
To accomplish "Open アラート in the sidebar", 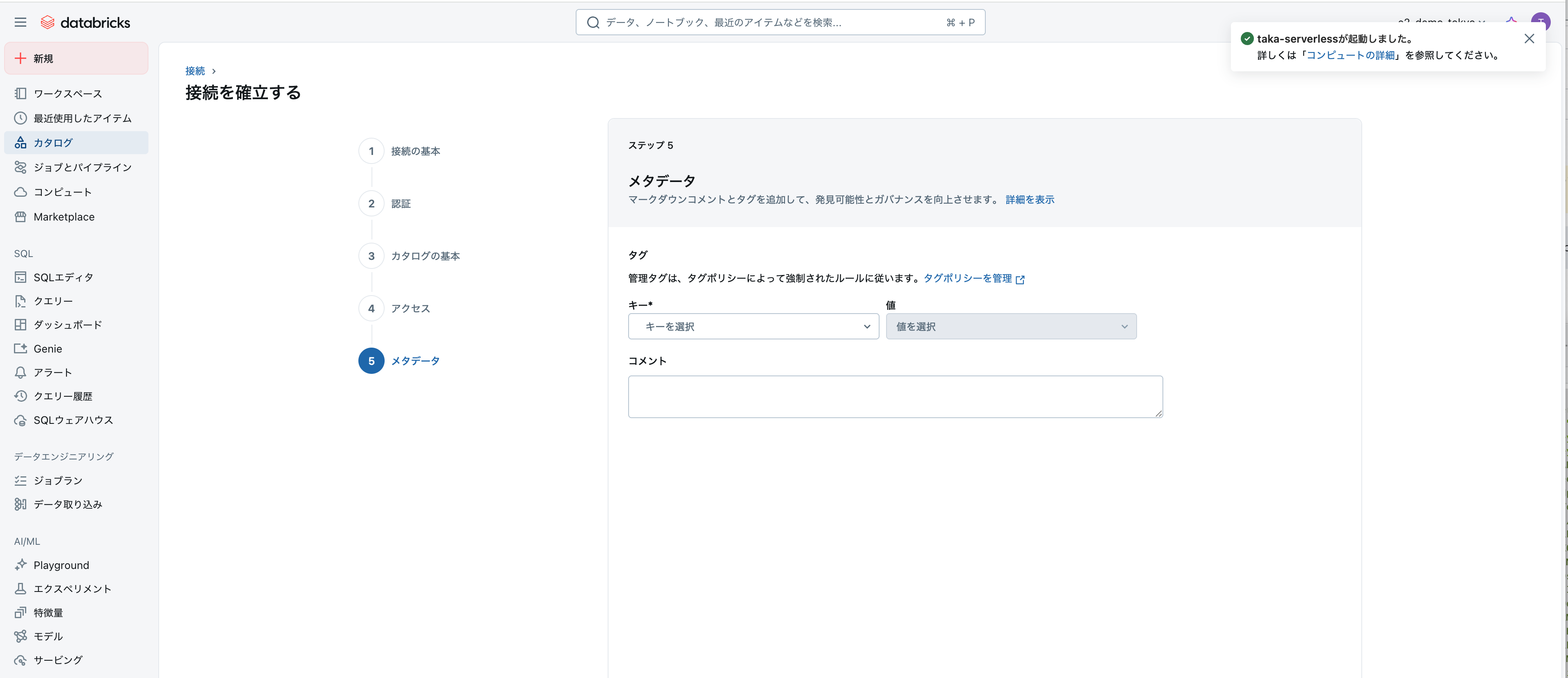I will 52,373.
